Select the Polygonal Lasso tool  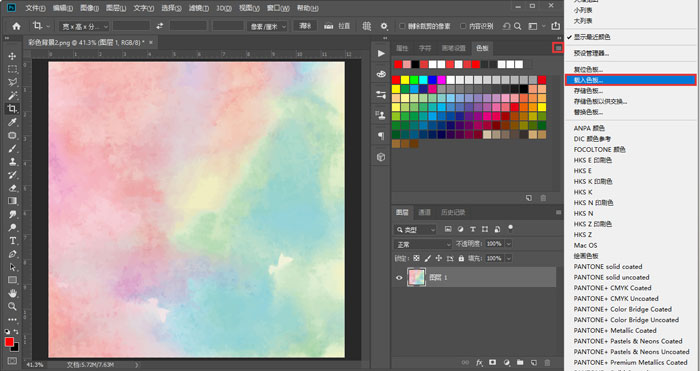12,82
